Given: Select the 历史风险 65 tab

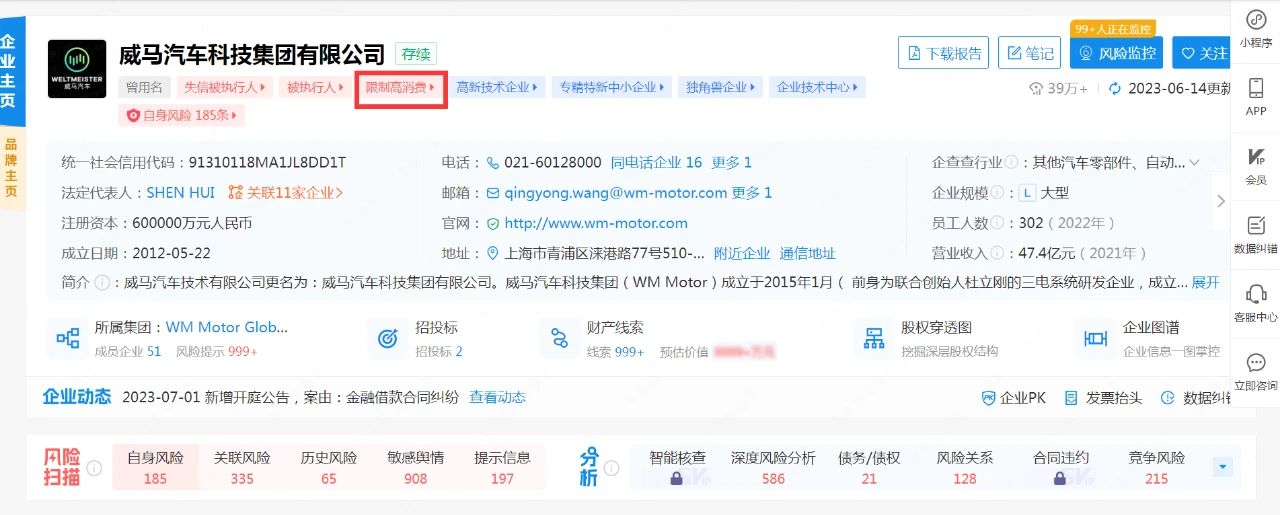Looking at the screenshot, I should (329, 468).
